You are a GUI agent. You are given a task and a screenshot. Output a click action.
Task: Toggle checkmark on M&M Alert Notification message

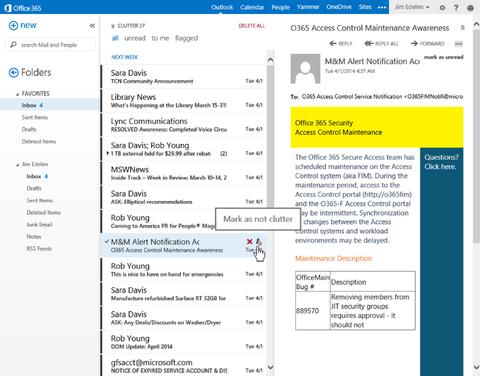[106, 241]
